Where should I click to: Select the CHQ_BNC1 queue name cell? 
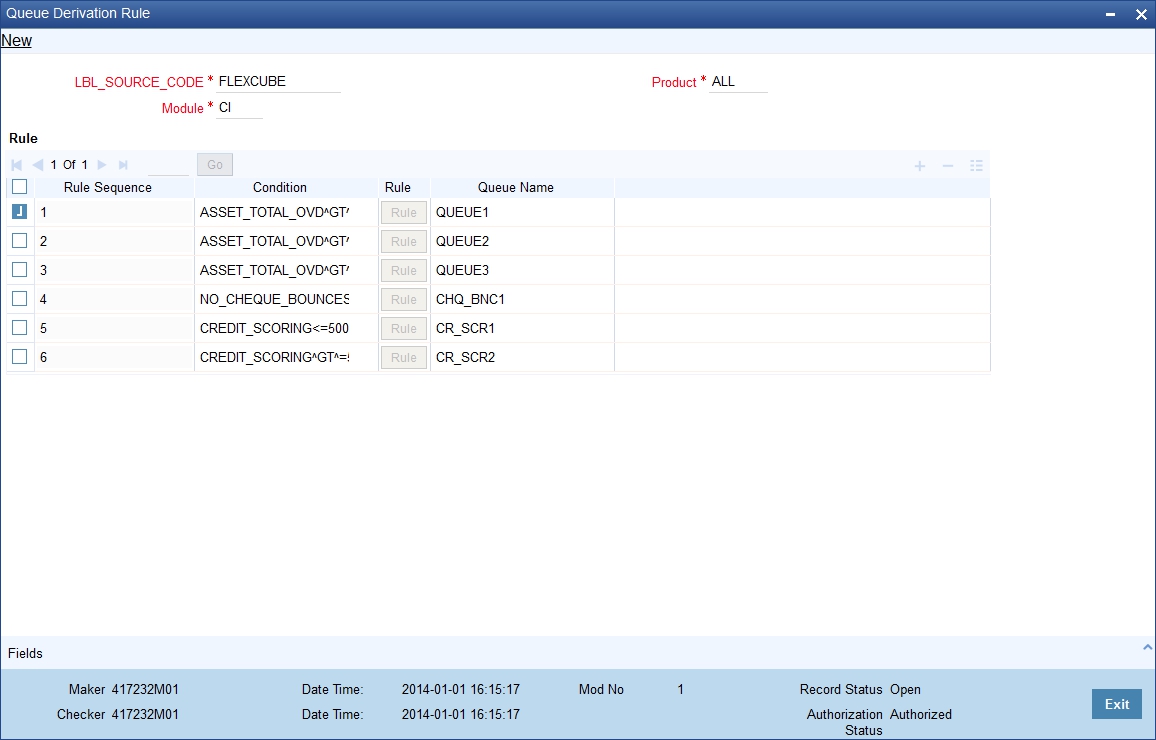coord(522,299)
